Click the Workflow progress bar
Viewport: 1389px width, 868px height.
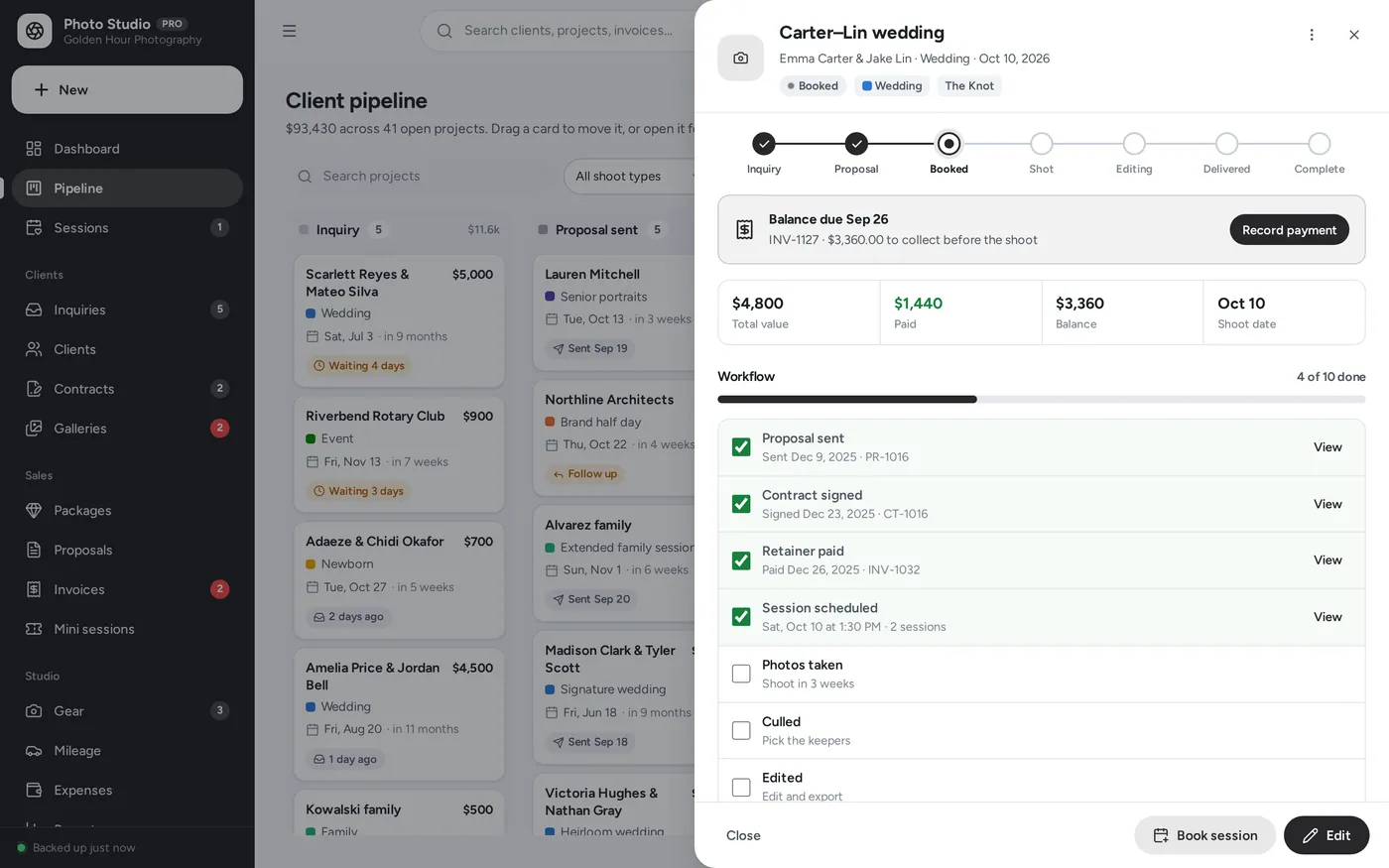point(1041,399)
